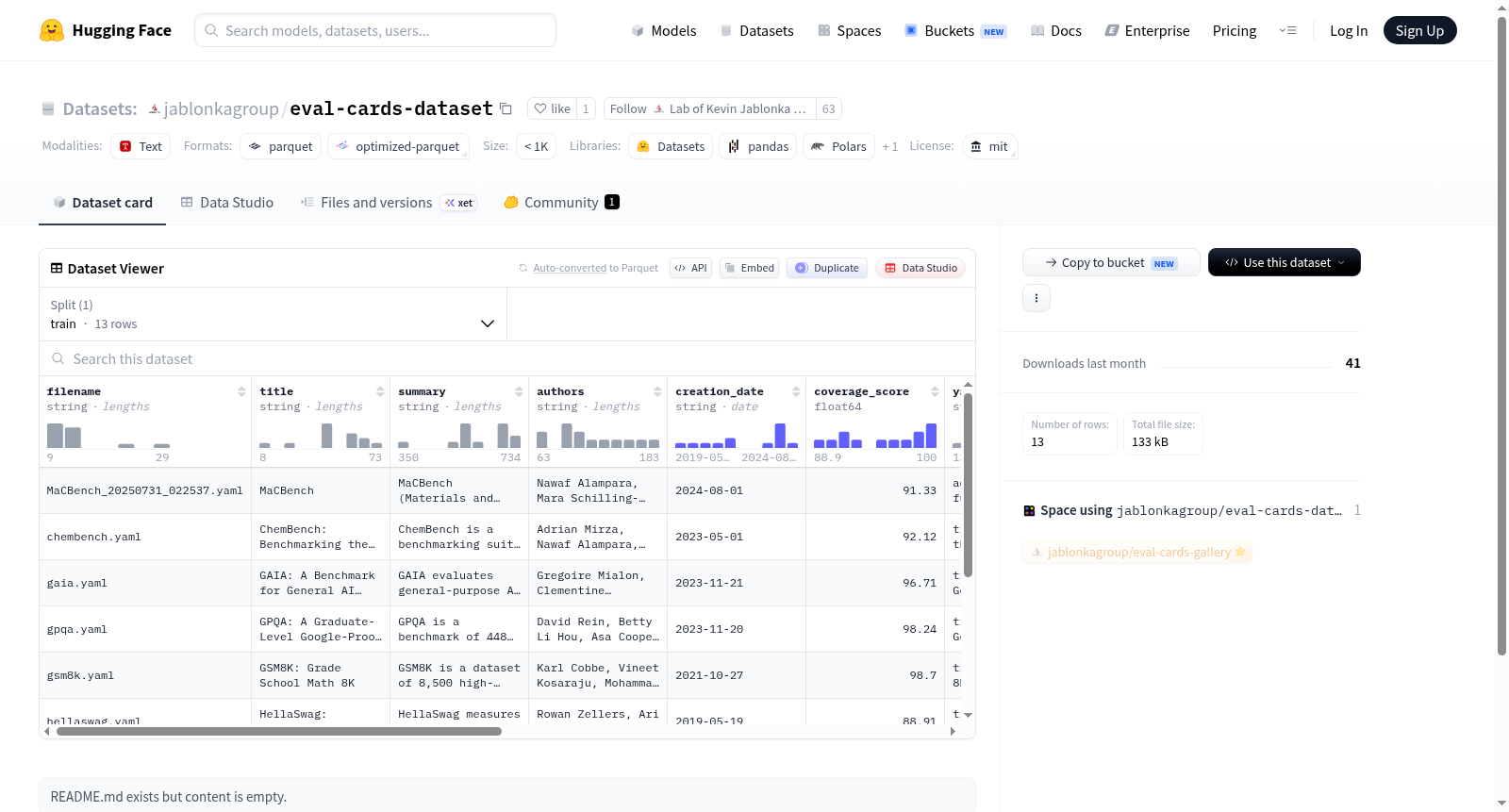Click the Hugging Face logo icon
Screen dimensions: 1509x812
(52, 30)
